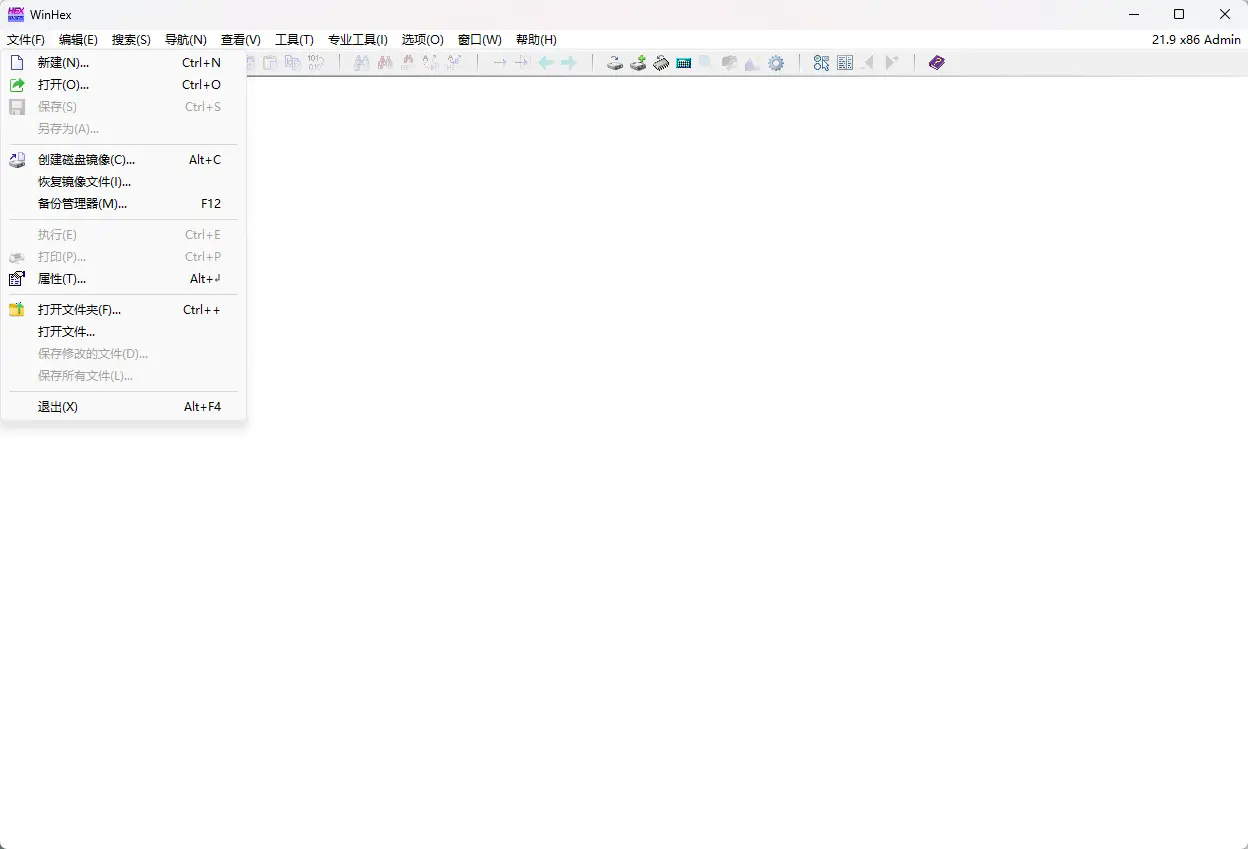
Task: Click the Open Disk toolbar icon
Action: click(x=615, y=63)
